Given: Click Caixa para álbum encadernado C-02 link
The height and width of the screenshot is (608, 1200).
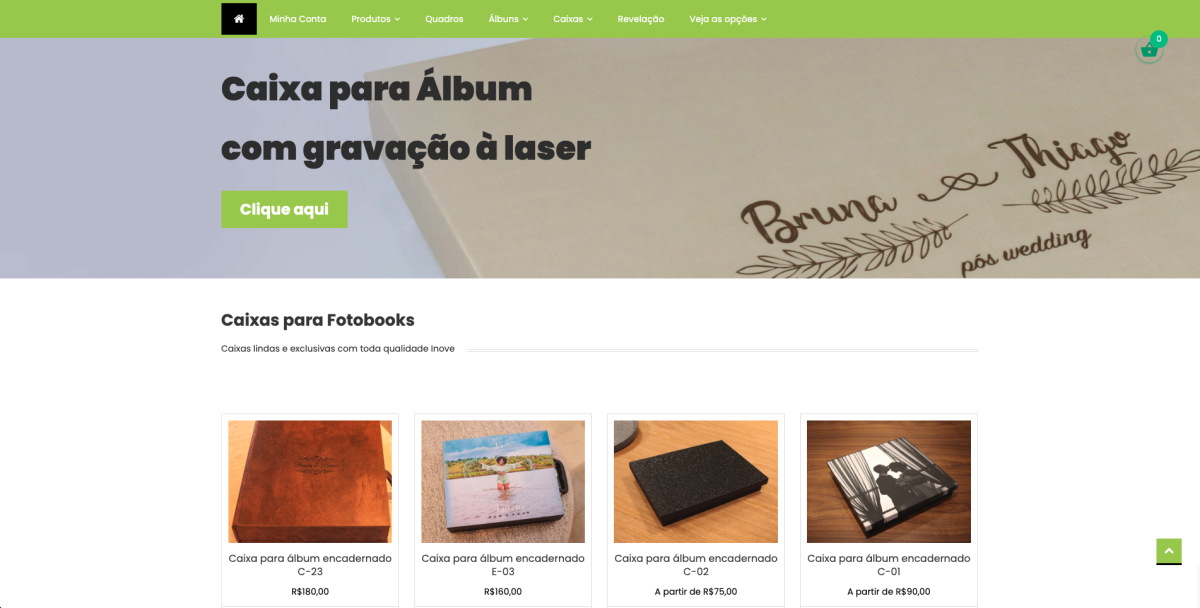Looking at the screenshot, I should 696,565.
